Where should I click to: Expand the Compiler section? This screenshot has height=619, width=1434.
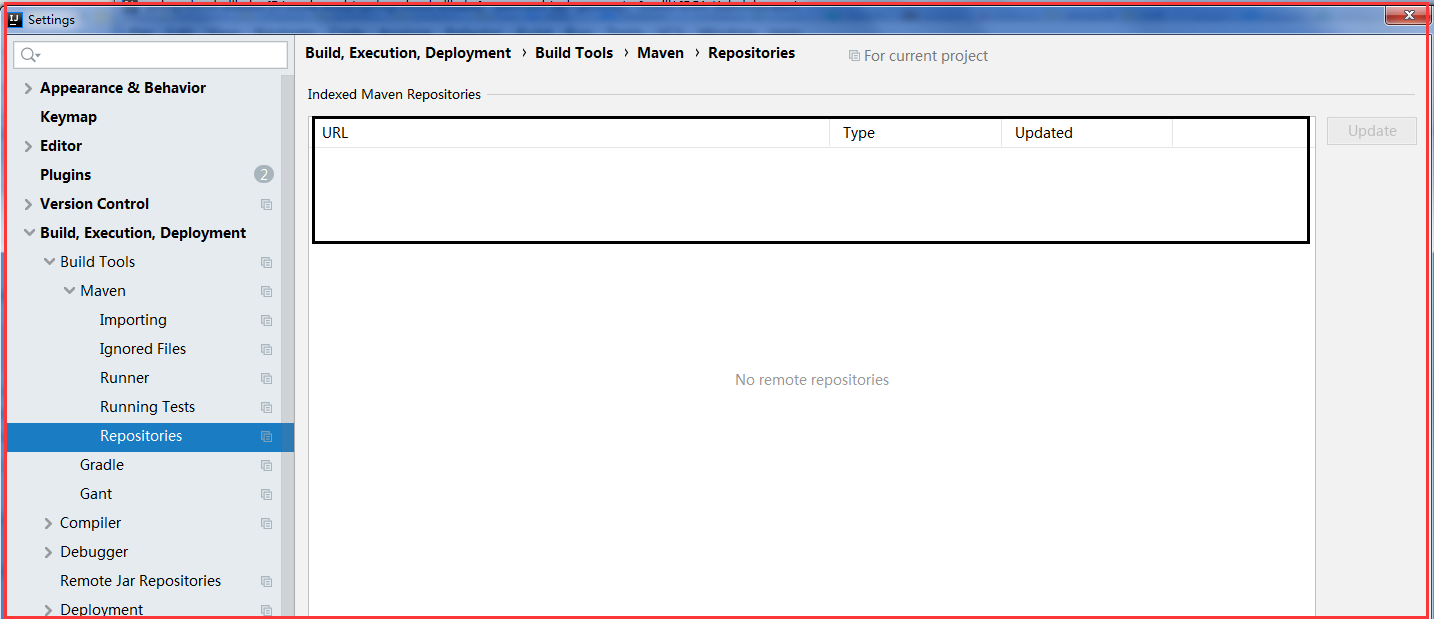[48, 523]
